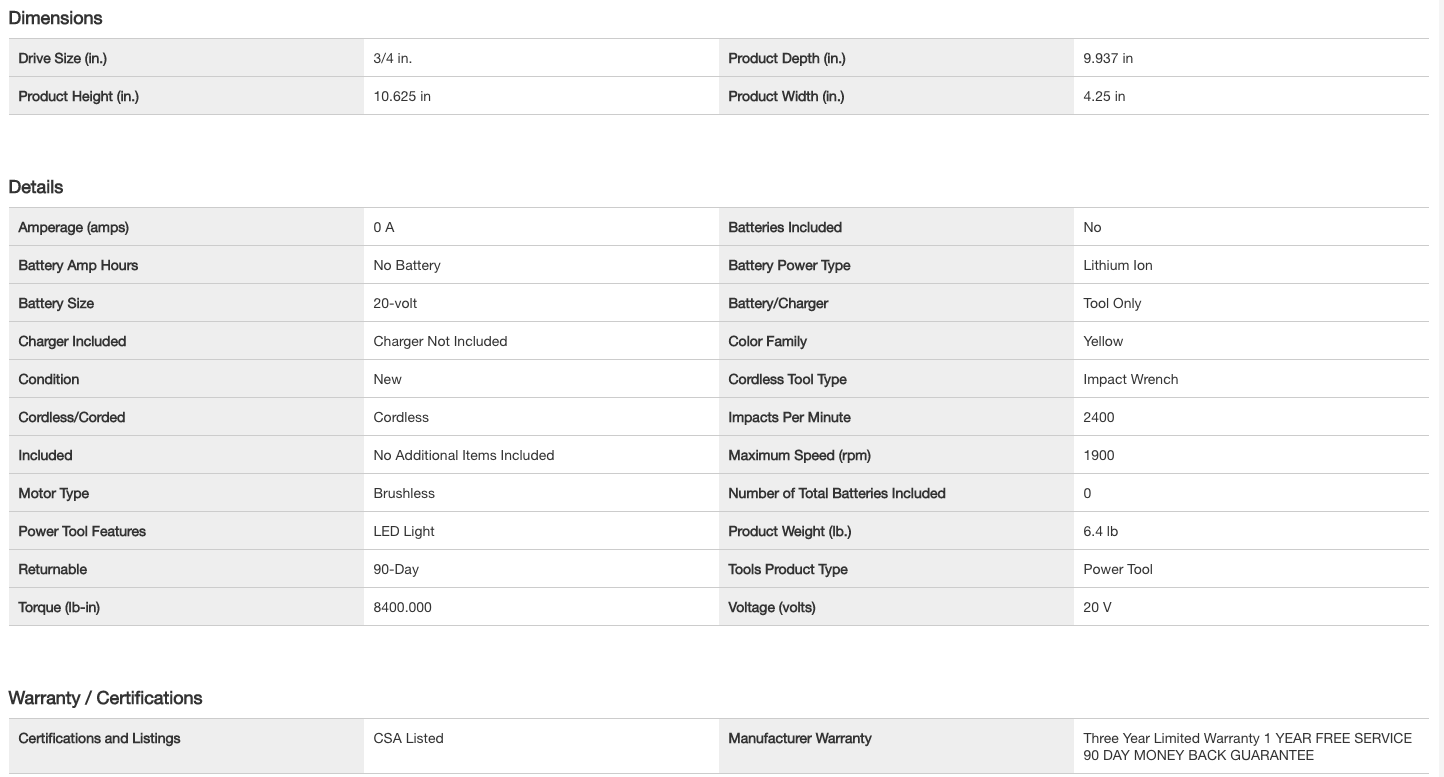The height and width of the screenshot is (777, 1444).
Task: Select the Impact Wrench value
Action: tap(1130, 379)
